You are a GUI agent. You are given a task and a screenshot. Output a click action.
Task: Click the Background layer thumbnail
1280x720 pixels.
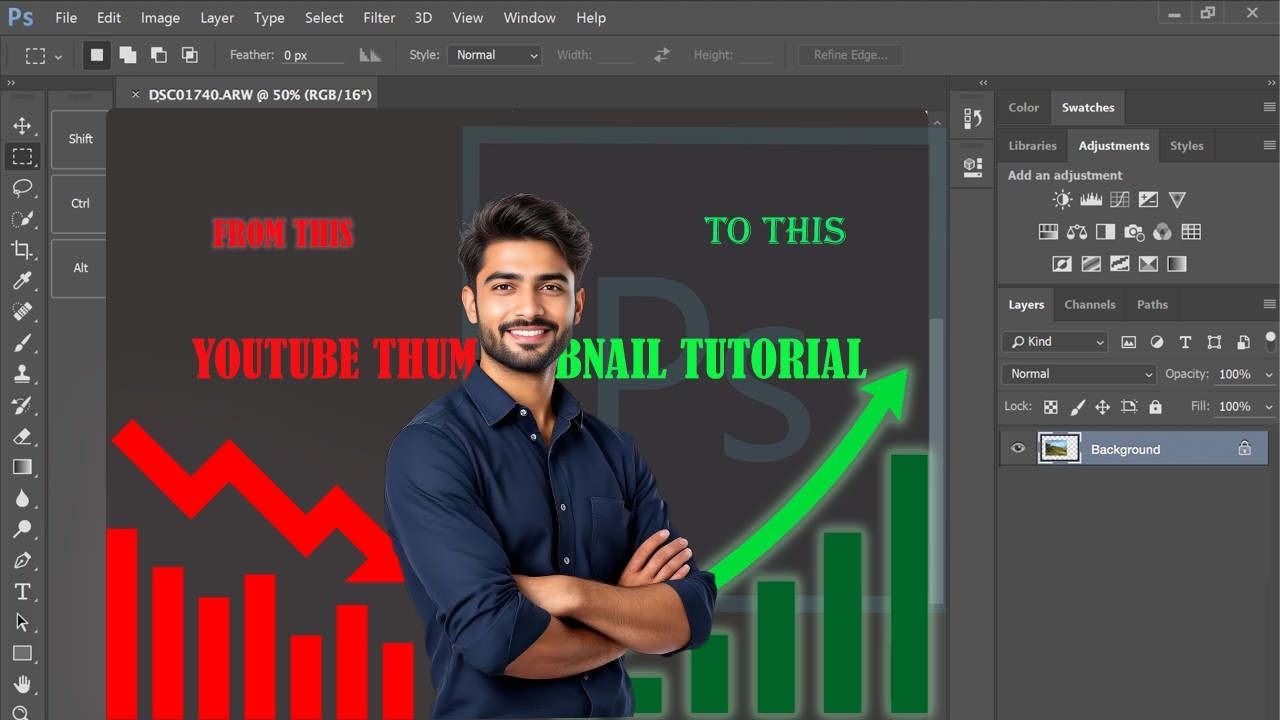[x=1059, y=448]
